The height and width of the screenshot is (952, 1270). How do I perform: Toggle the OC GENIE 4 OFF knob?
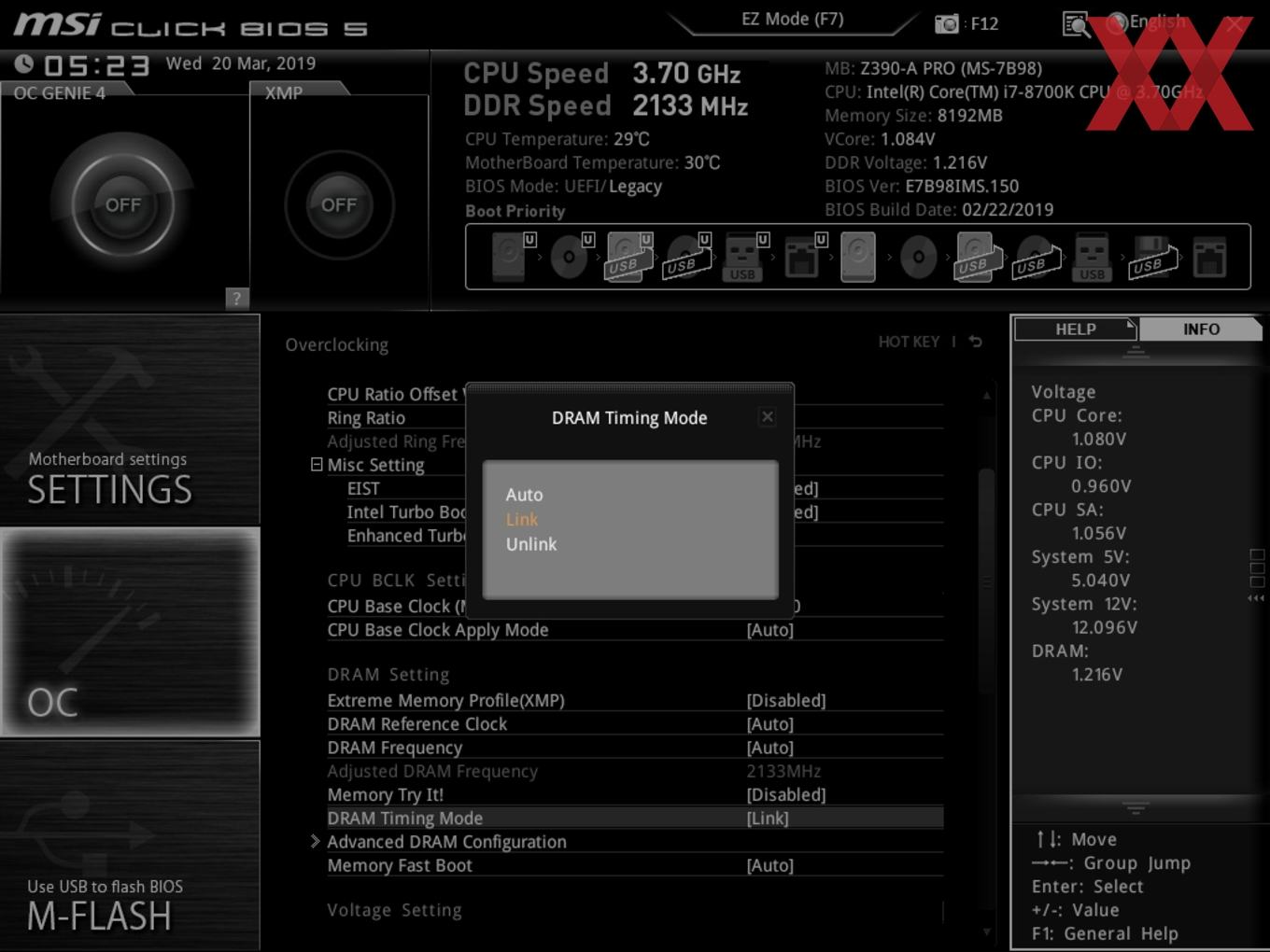point(123,204)
